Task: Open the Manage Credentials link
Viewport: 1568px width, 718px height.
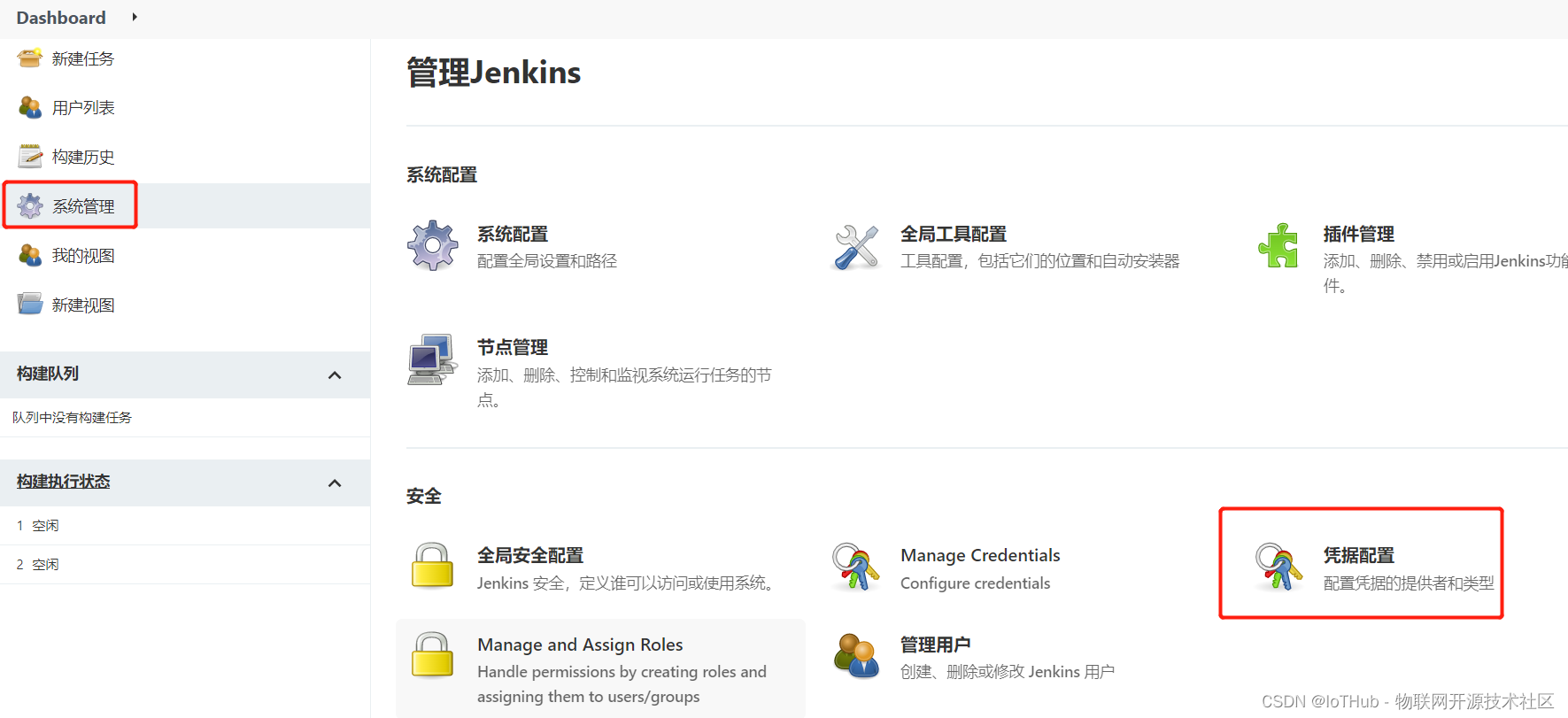Action: tap(980, 555)
